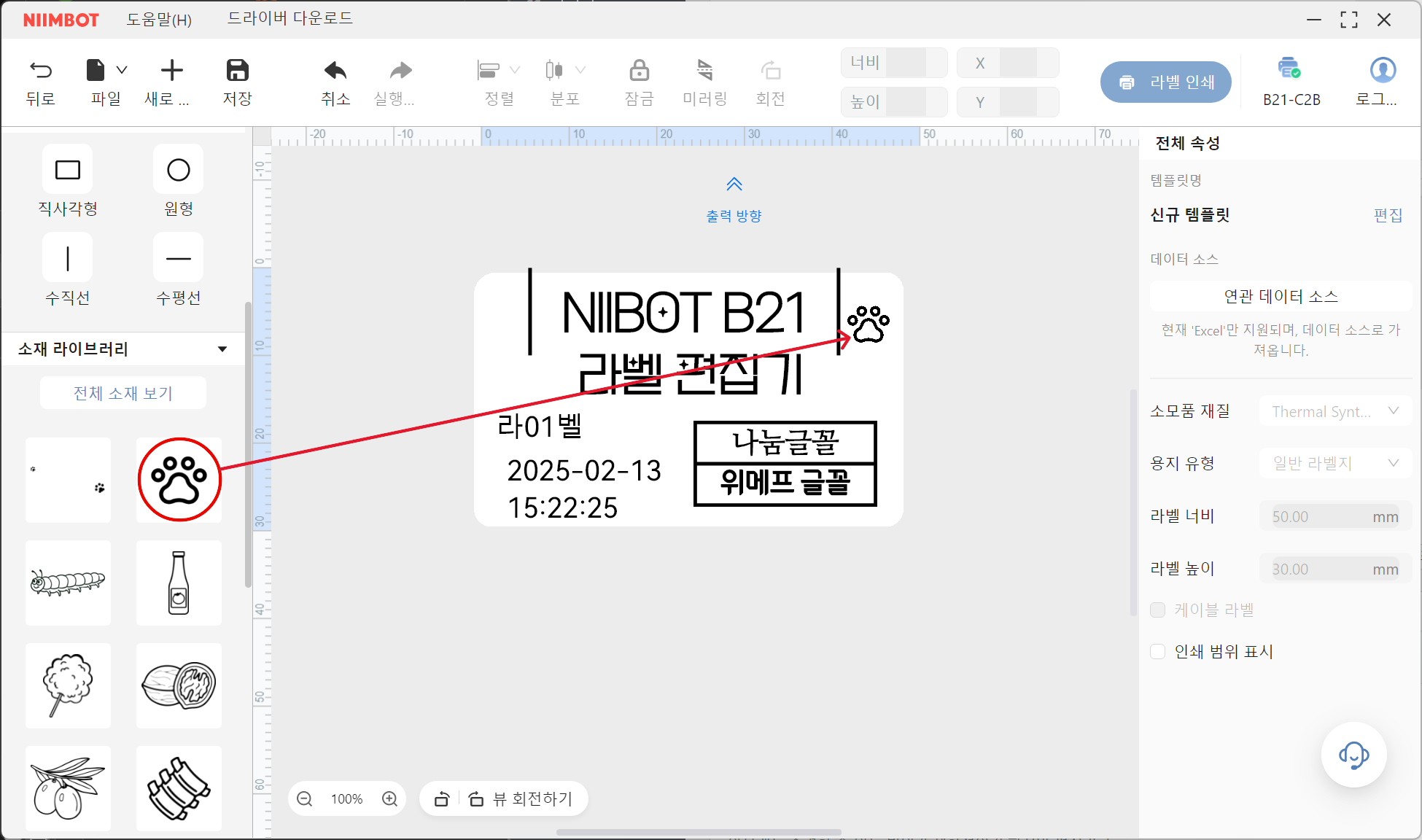The image size is (1422, 840).
Task: Select the sauce bottle material thumbnail
Action: [179, 583]
